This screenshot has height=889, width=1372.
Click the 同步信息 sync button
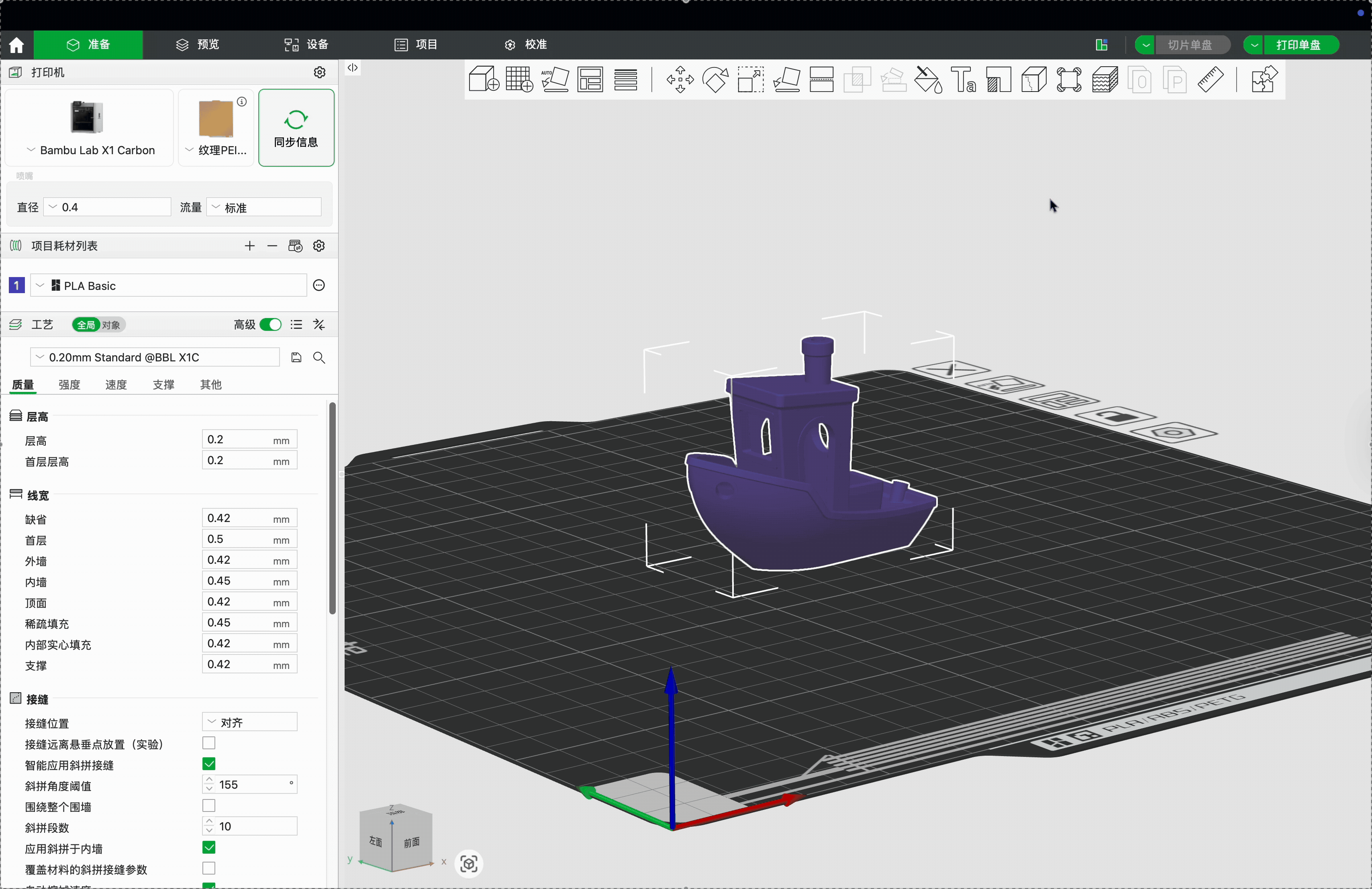coord(296,128)
